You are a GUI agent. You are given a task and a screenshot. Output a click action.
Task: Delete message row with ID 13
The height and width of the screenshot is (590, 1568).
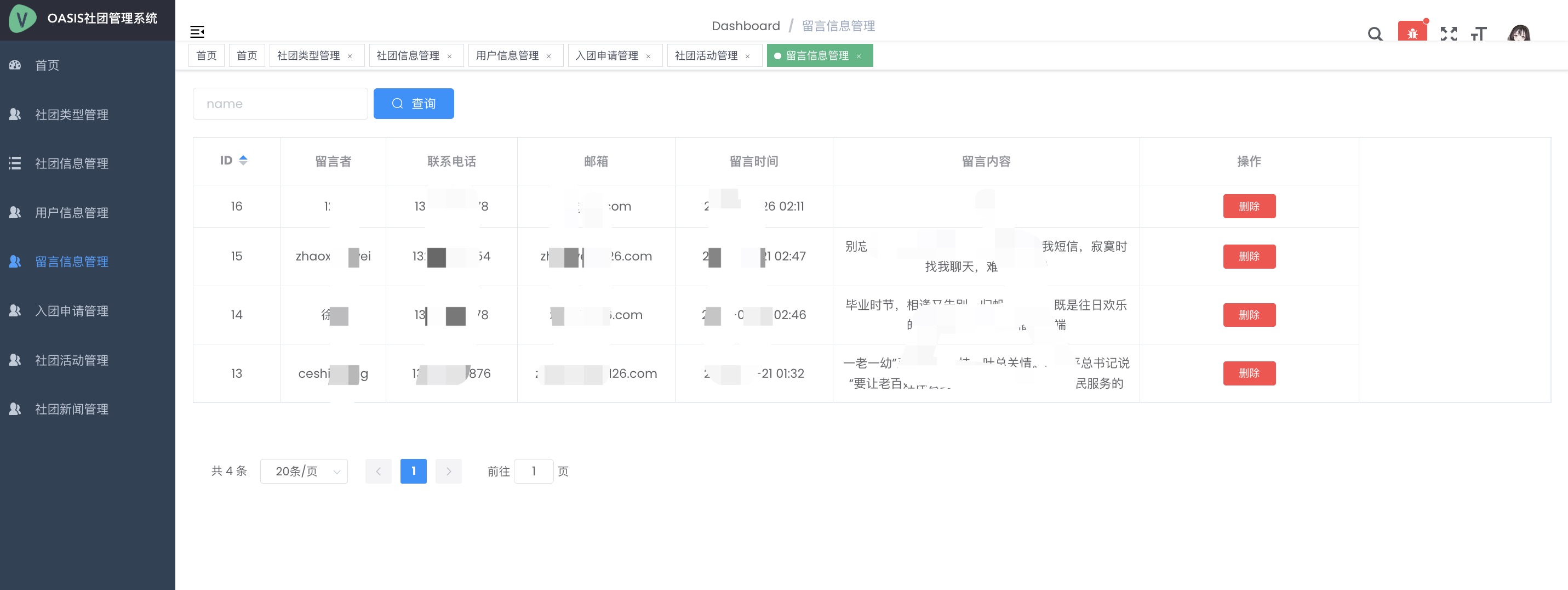tap(1249, 373)
